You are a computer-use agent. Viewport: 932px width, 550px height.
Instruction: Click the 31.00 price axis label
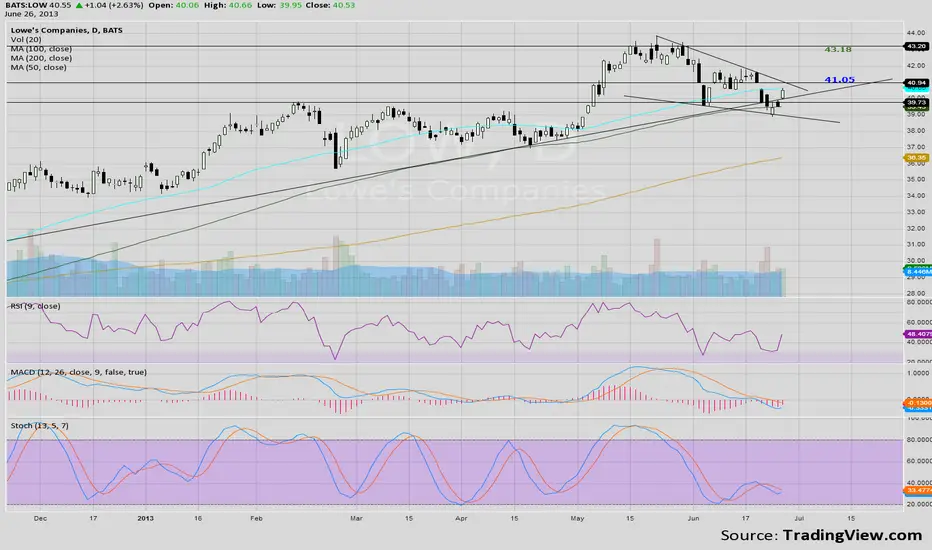tap(915, 244)
